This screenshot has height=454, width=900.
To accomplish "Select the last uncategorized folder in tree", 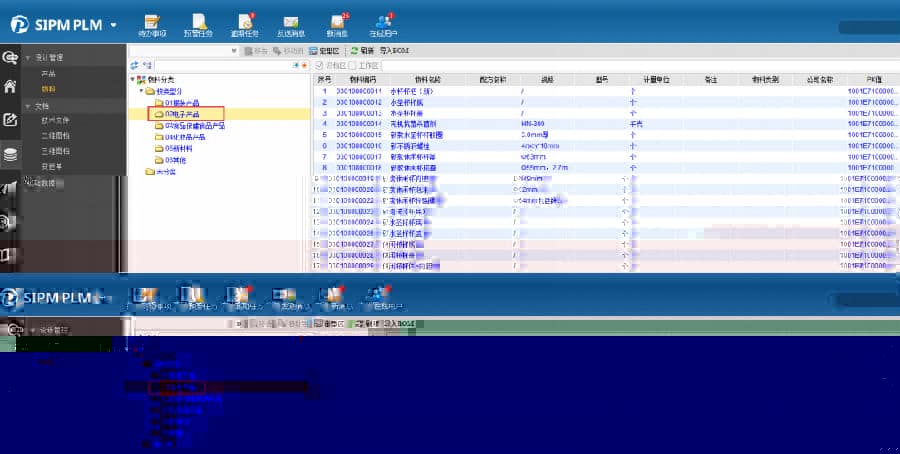I will (161, 172).
